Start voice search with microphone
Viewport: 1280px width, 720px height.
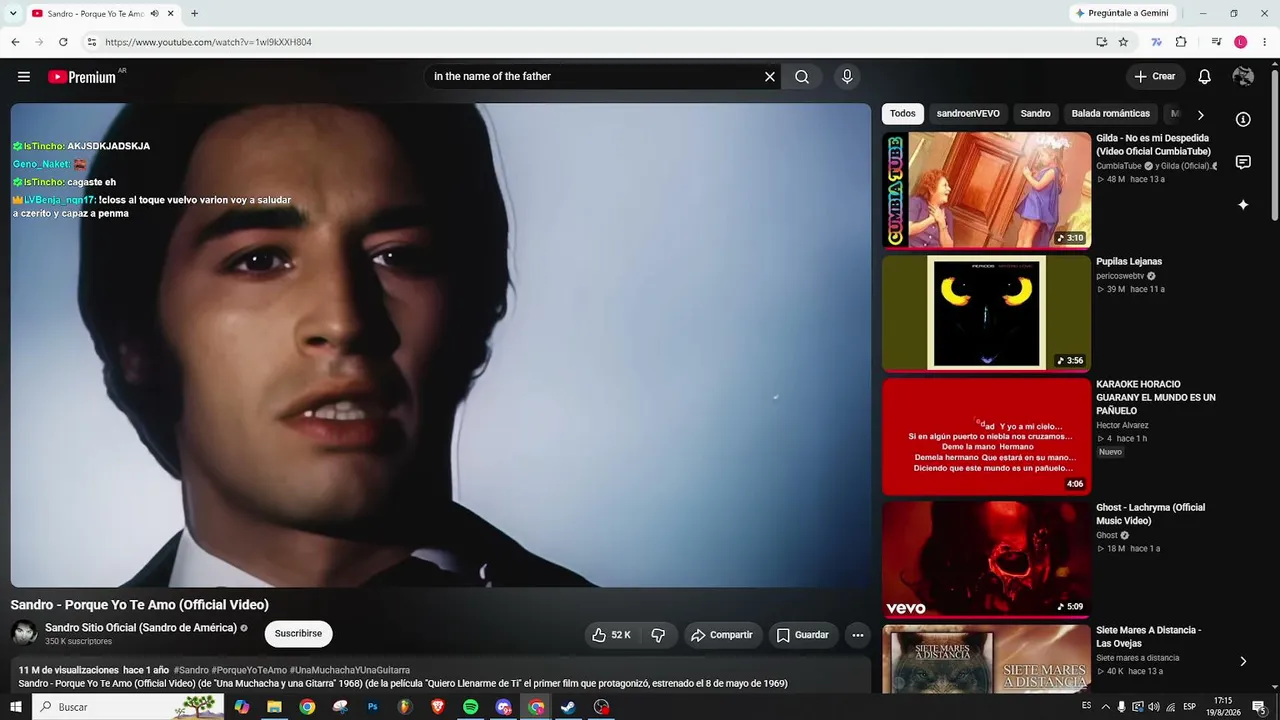[x=847, y=77]
